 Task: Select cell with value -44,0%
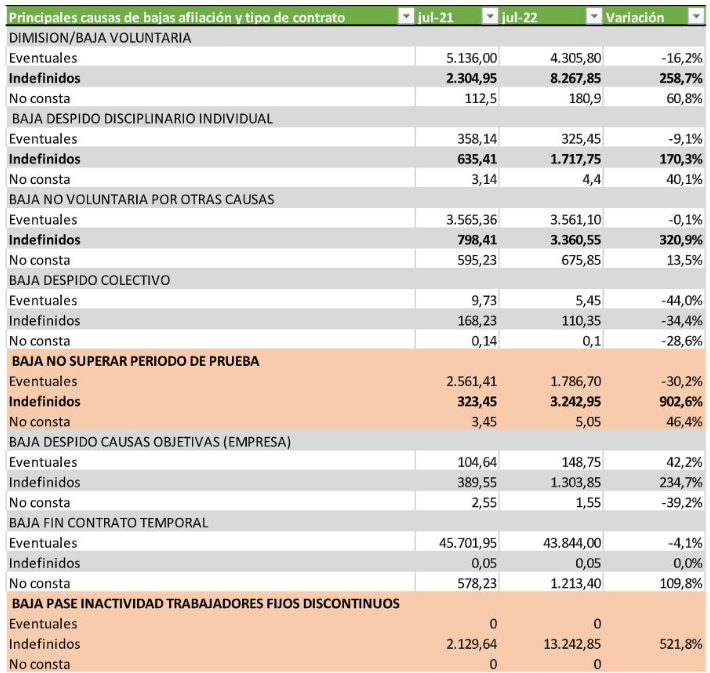(654, 300)
